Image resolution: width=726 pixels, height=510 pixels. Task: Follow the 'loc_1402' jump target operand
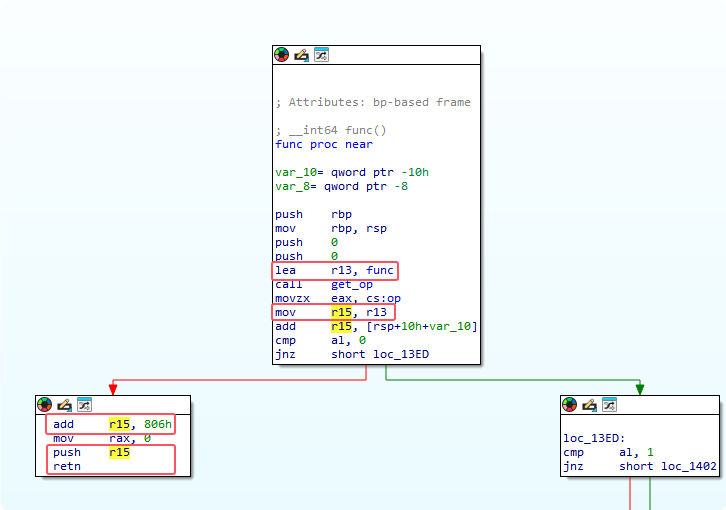tap(689, 466)
